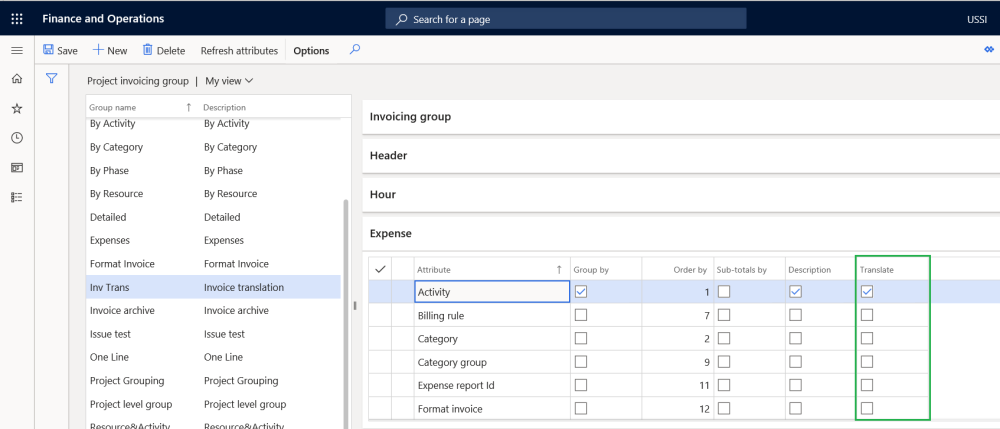Open Workspaces icon in sidebar
Screen dimensions: 1000x429
[17, 167]
